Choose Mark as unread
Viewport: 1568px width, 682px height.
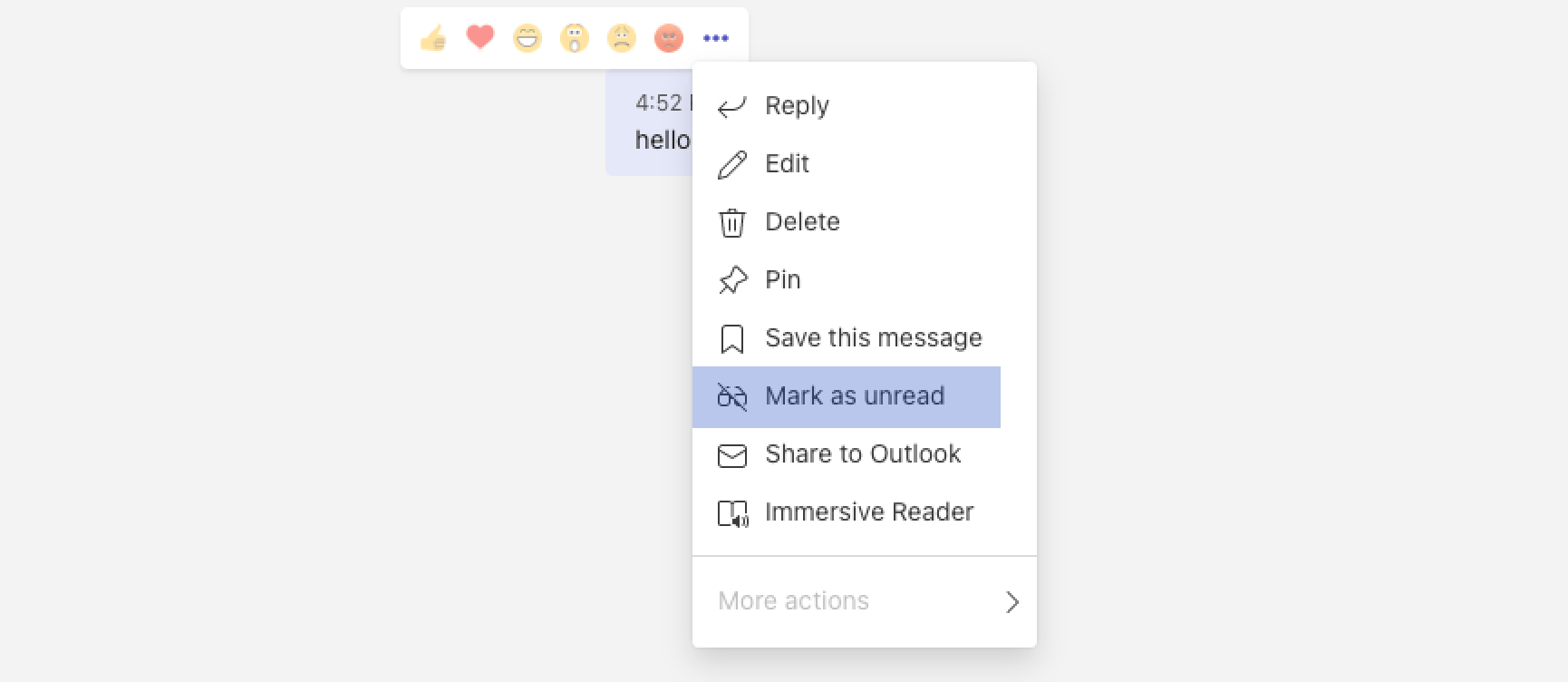point(855,396)
